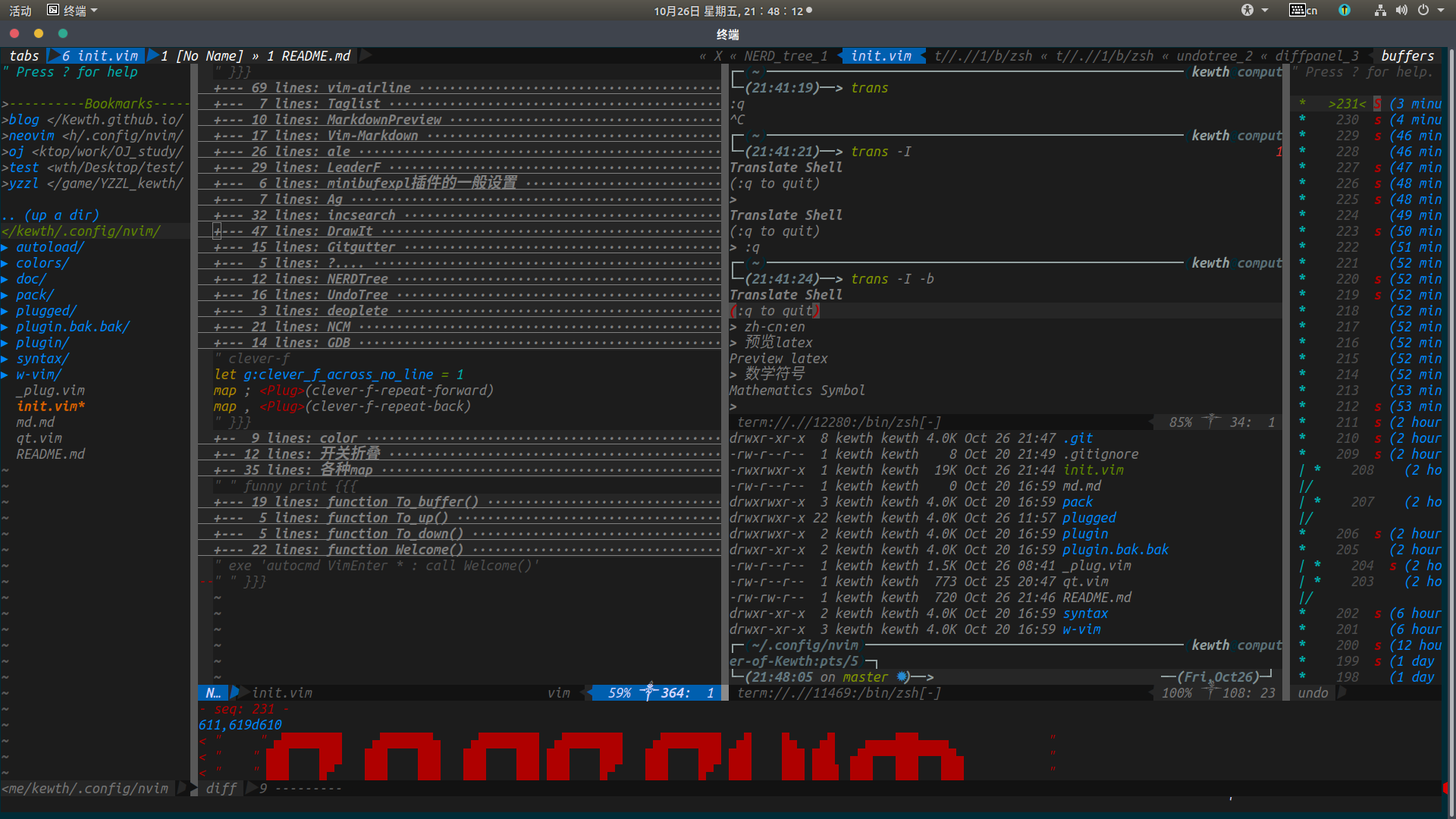Click the network status icon
1456x819 pixels.
pos(1380,10)
